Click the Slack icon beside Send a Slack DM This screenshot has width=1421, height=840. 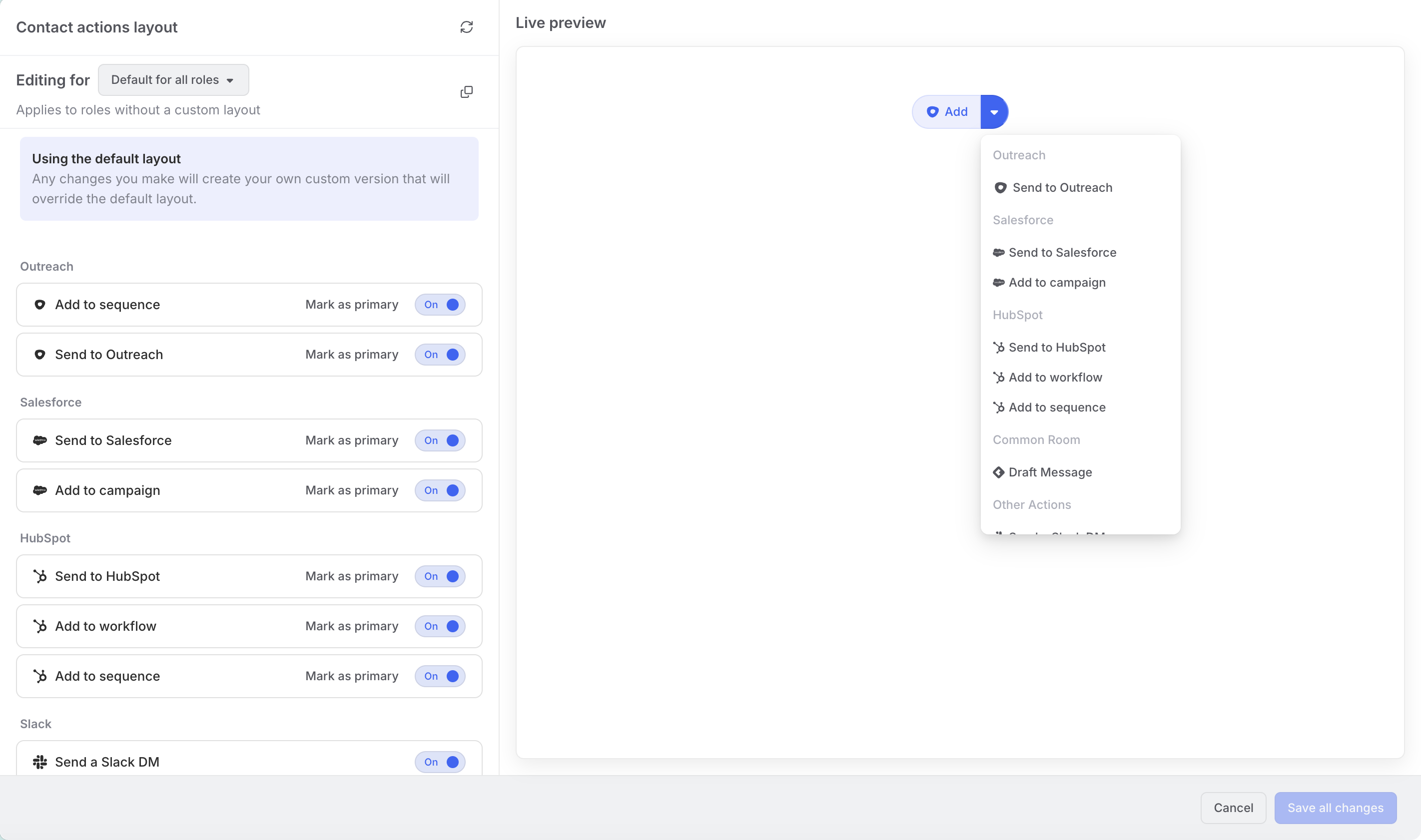[39, 762]
